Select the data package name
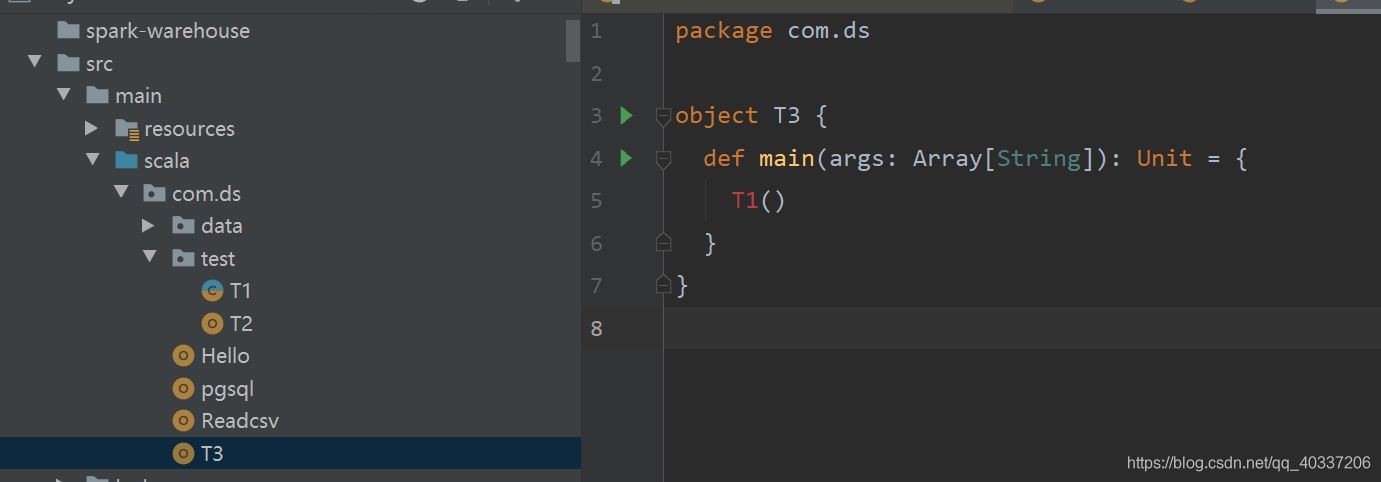Screen dimensions: 1381x482 click(222, 226)
